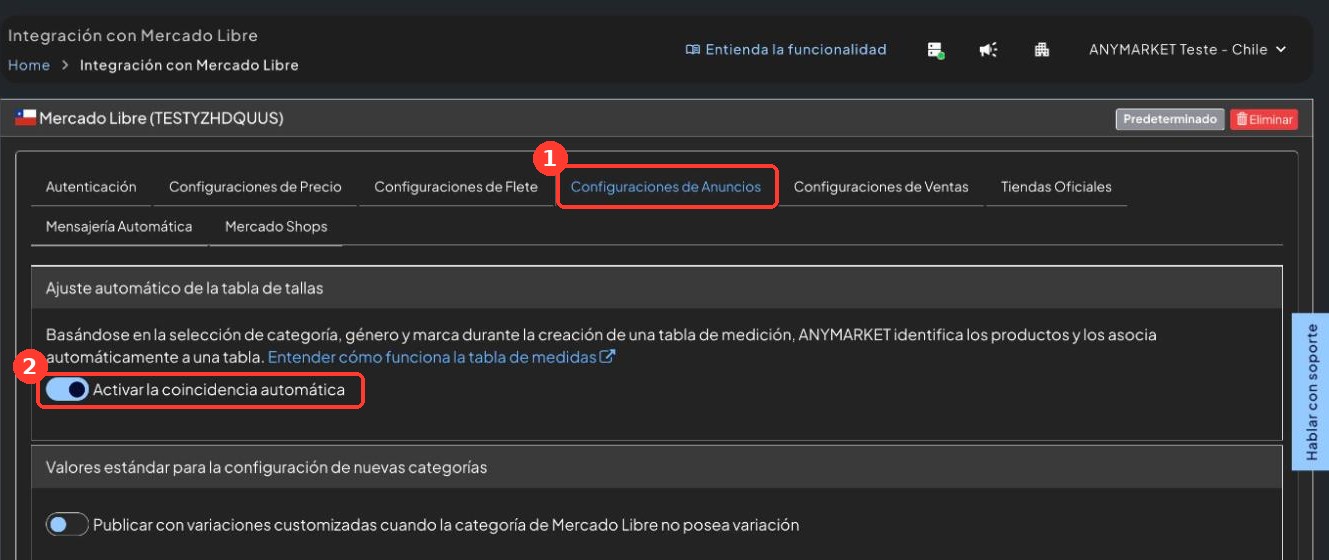This screenshot has height=560, width=1329.
Task: Click the Chile flag icon beside Mercado Libre
Action: coord(26,118)
